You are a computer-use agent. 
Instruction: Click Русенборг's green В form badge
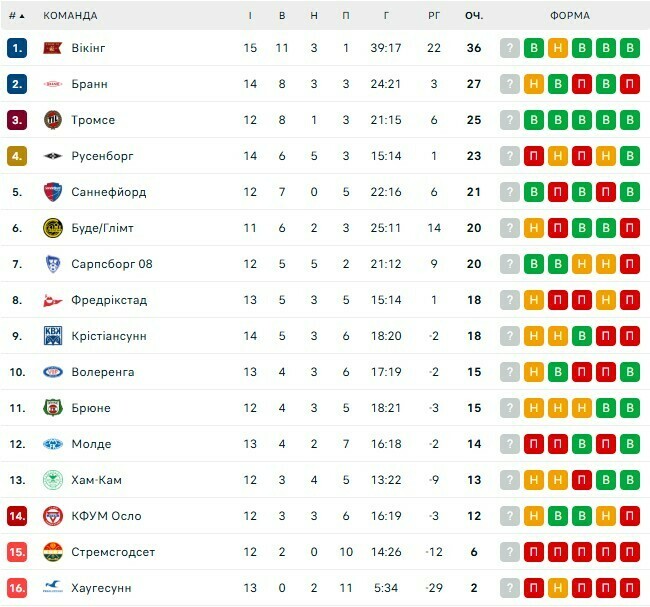click(x=629, y=156)
